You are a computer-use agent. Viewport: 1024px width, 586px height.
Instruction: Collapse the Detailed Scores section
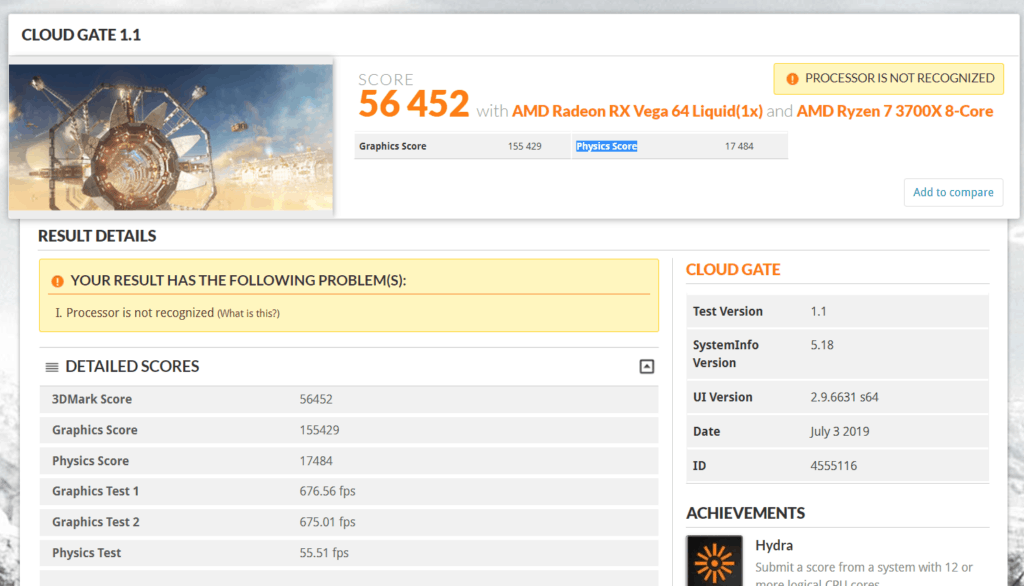pyautogui.click(x=646, y=367)
